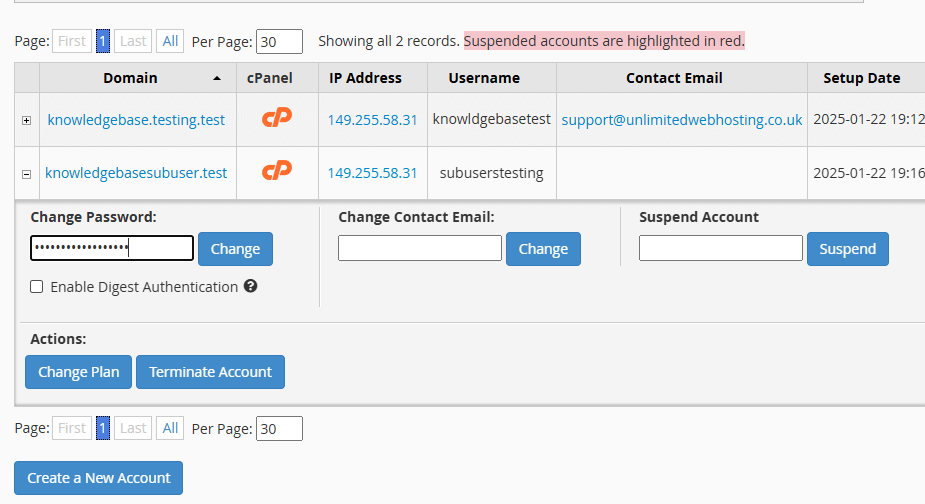Click the suspended accounts red notice
925x504 pixels.
(x=604, y=41)
